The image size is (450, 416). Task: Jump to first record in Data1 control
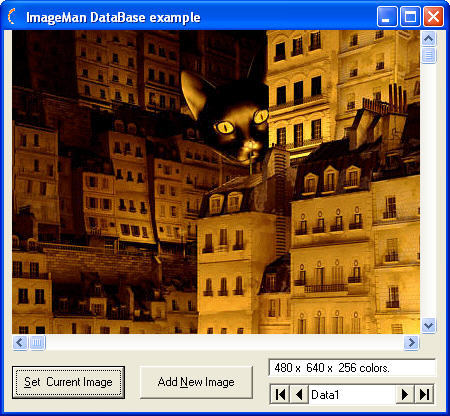click(x=280, y=395)
